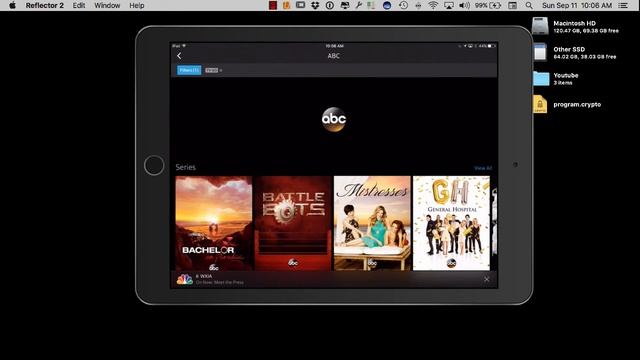Open the Notification Center icon

(x=623, y=5)
